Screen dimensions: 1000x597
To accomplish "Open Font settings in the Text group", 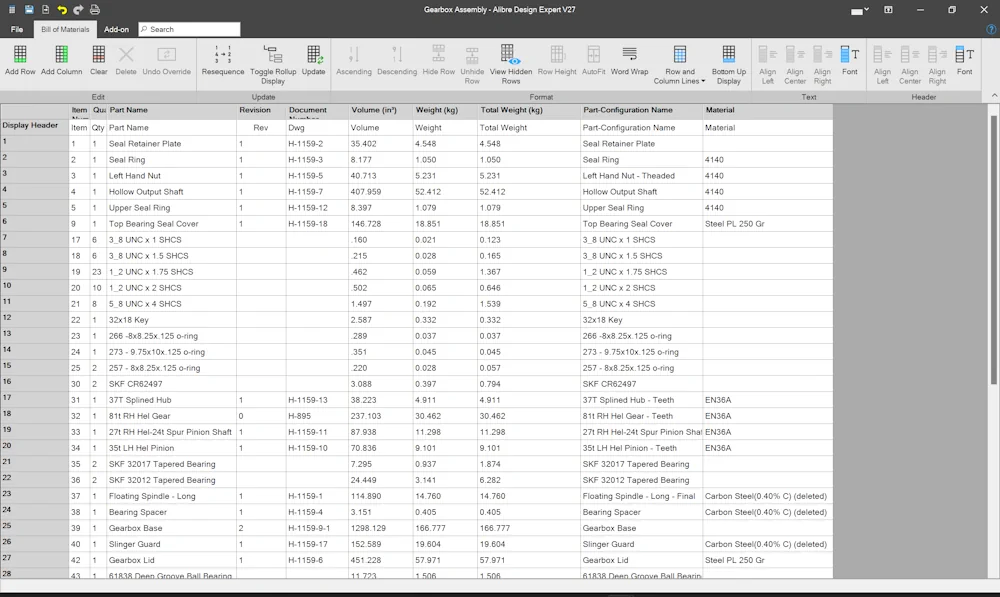I will point(849,55).
